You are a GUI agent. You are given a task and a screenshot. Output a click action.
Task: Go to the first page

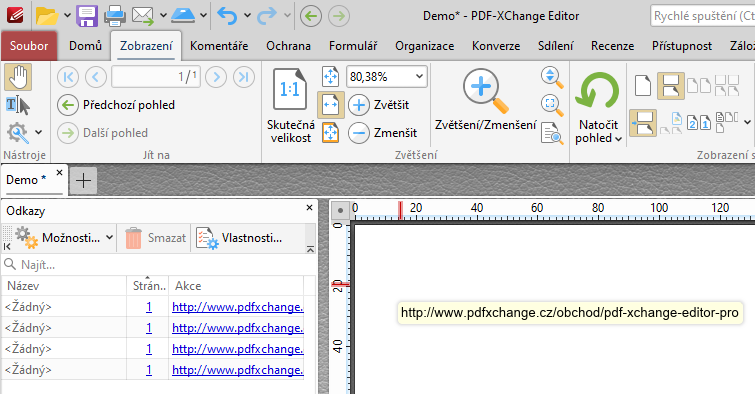(x=68, y=77)
